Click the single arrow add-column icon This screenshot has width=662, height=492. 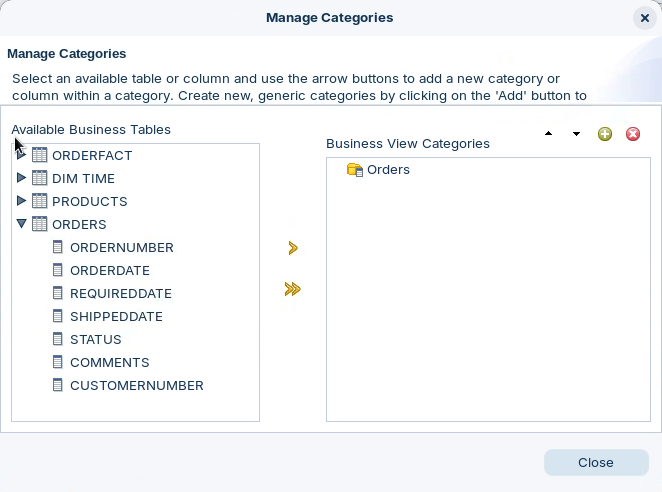[293, 248]
